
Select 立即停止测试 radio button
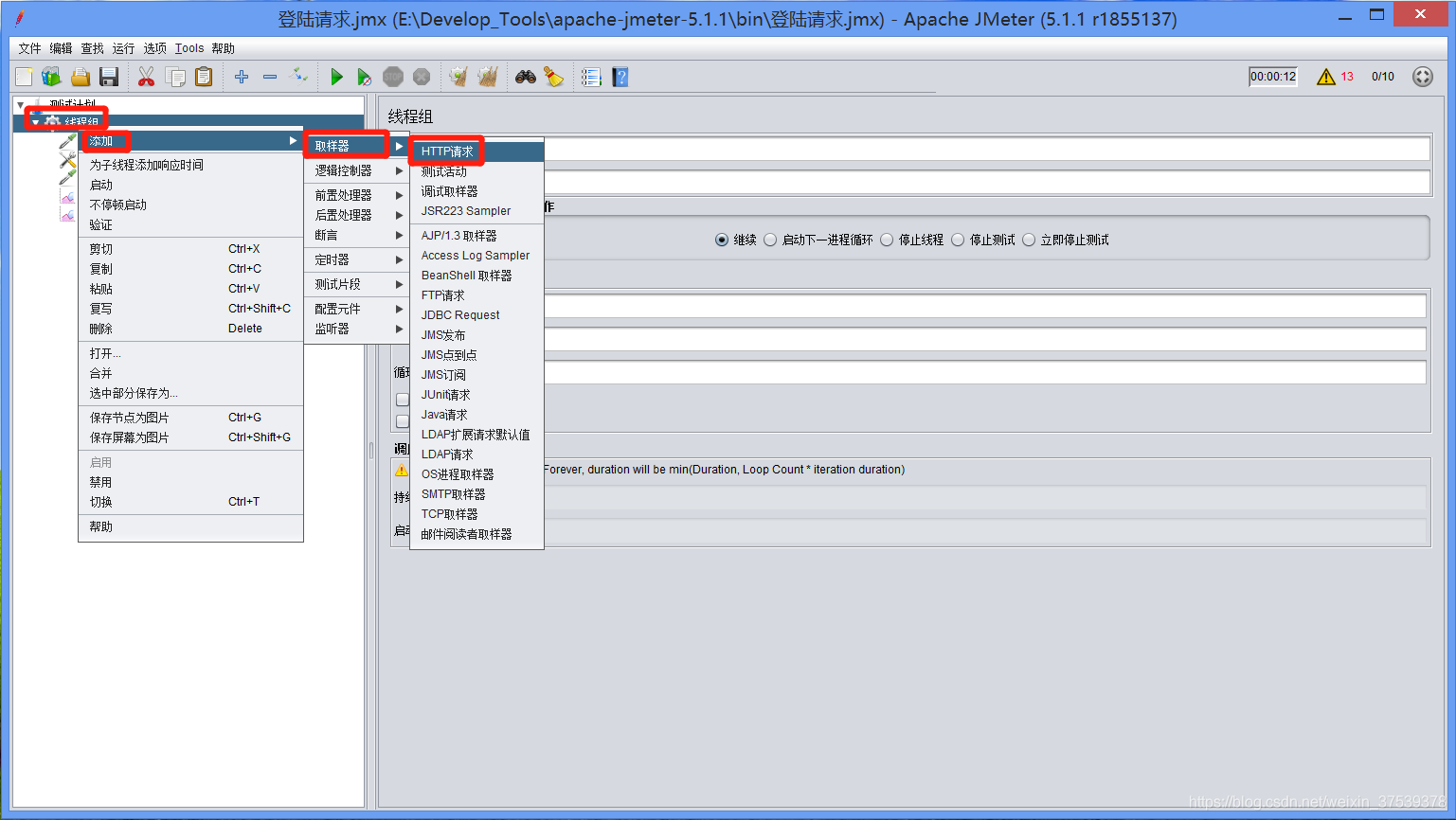pos(1029,240)
